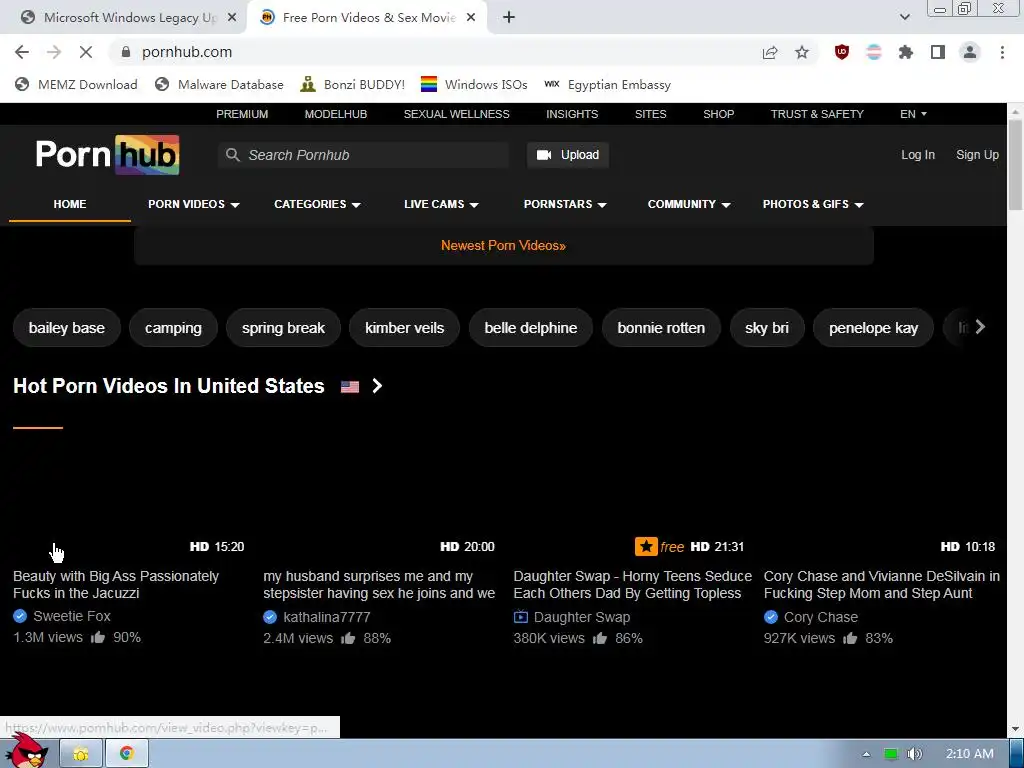Close the Microsoft Windows Legacy Update tab

click(x=232, y=18)
